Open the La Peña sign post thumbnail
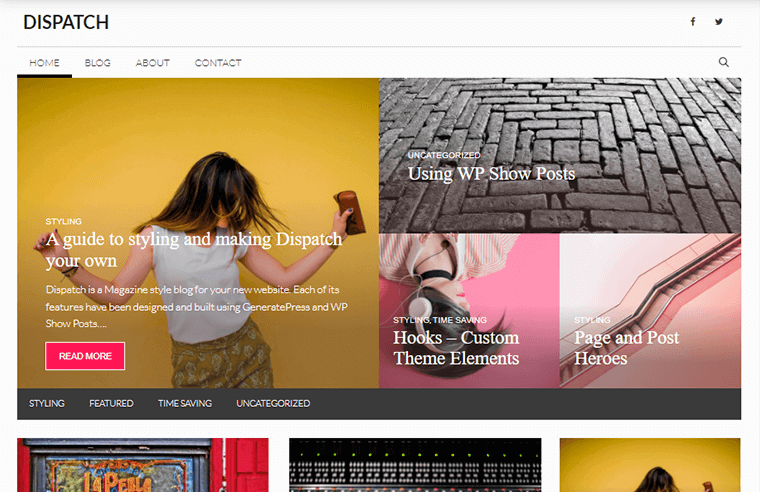This screenshot has width=760, height=492. [x=143, y=465]
